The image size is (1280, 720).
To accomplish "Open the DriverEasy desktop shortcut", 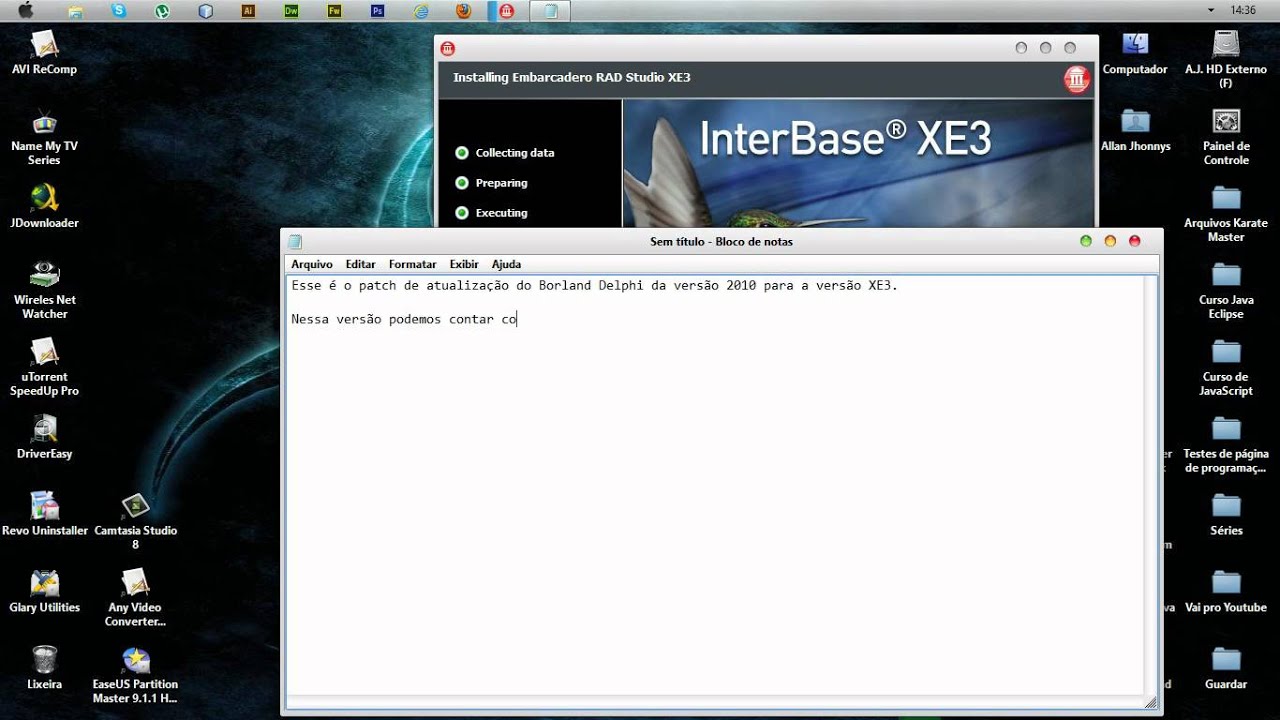I will [x=44, y=437].
